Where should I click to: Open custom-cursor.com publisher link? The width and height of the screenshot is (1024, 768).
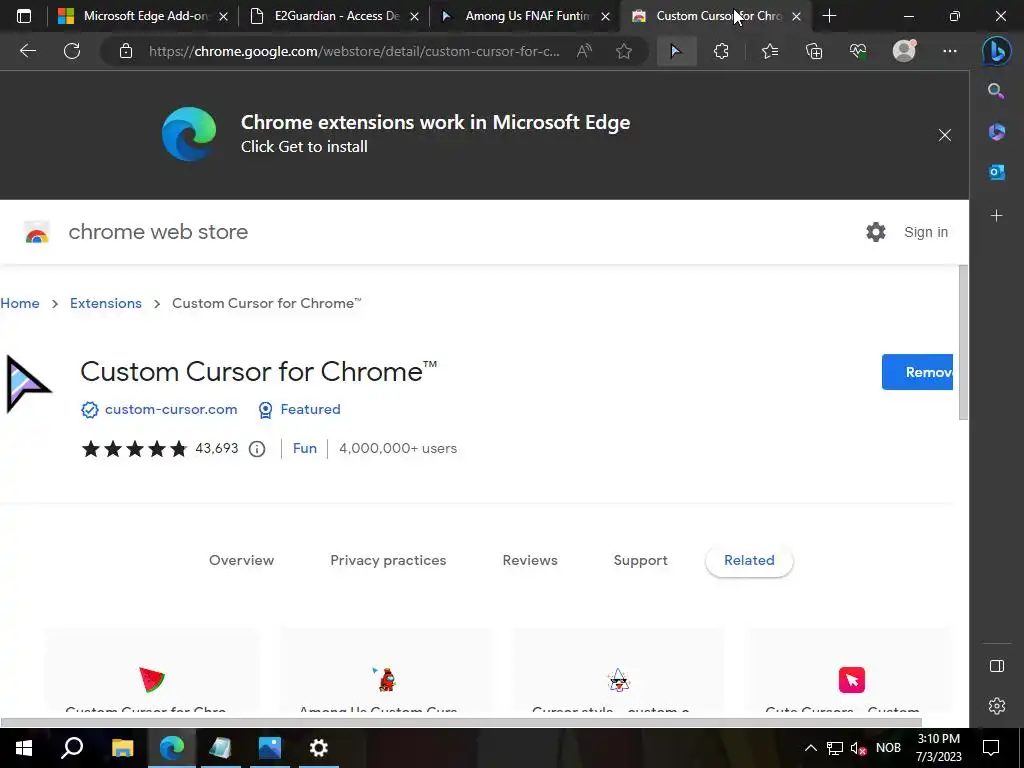(x=171, y=409)
